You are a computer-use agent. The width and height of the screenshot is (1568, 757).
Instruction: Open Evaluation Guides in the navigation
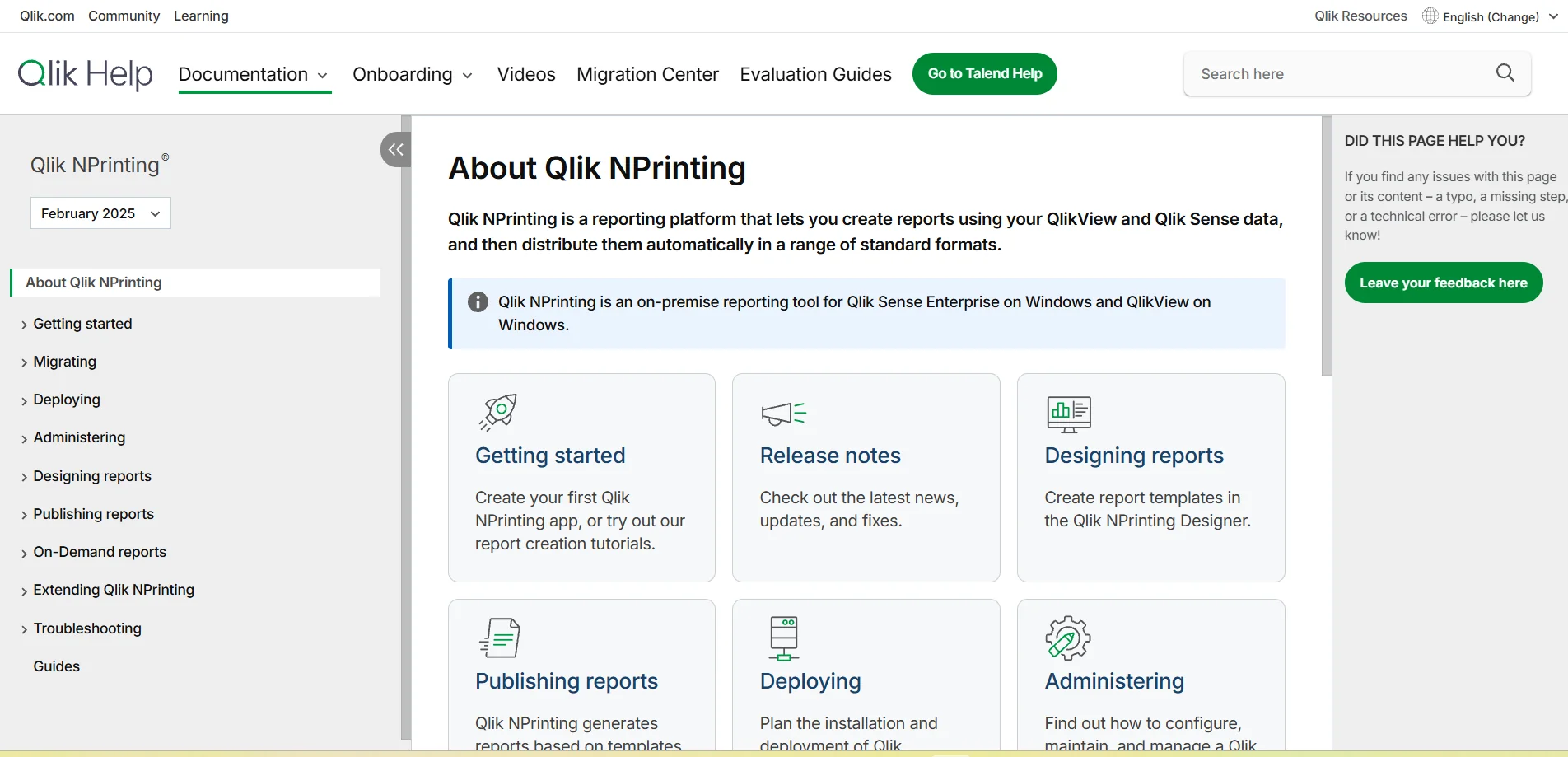[815, 74]
